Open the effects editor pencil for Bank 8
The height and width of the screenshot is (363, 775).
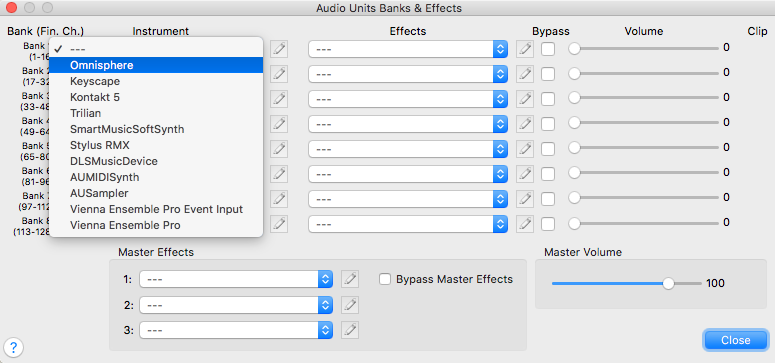[525, 224]
